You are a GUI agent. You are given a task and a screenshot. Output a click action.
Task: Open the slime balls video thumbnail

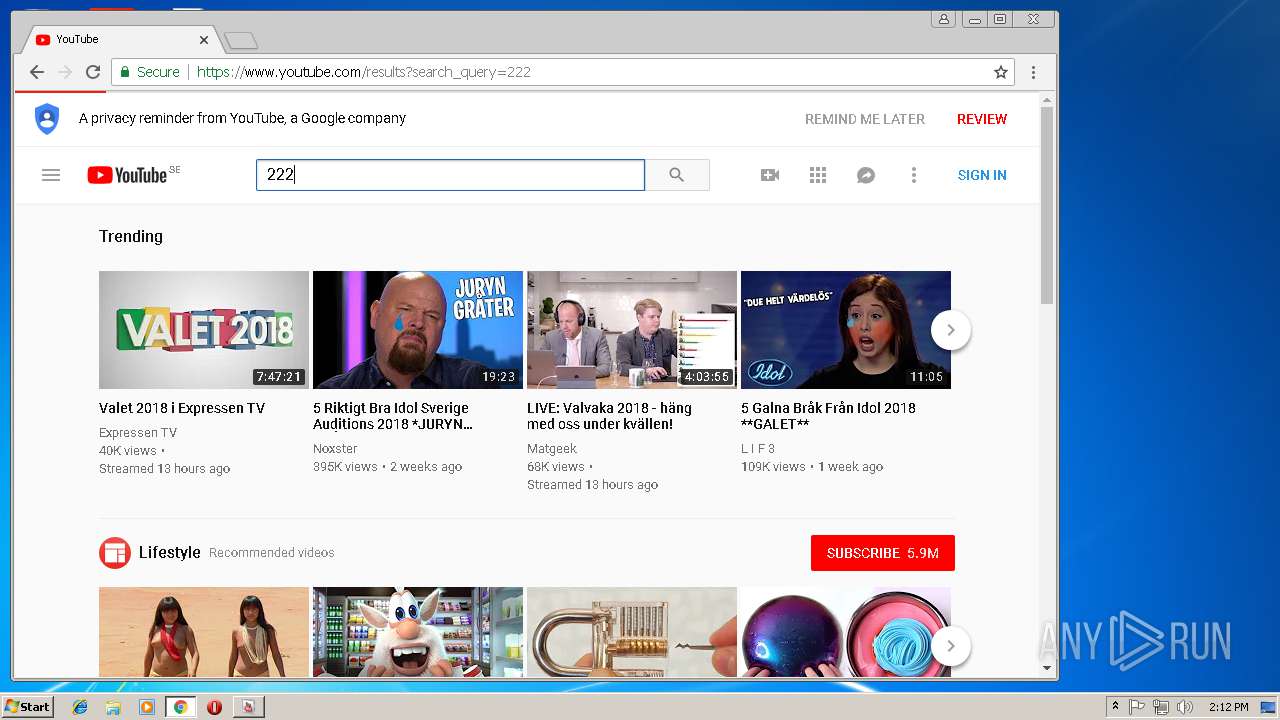[x=846, y=632]
